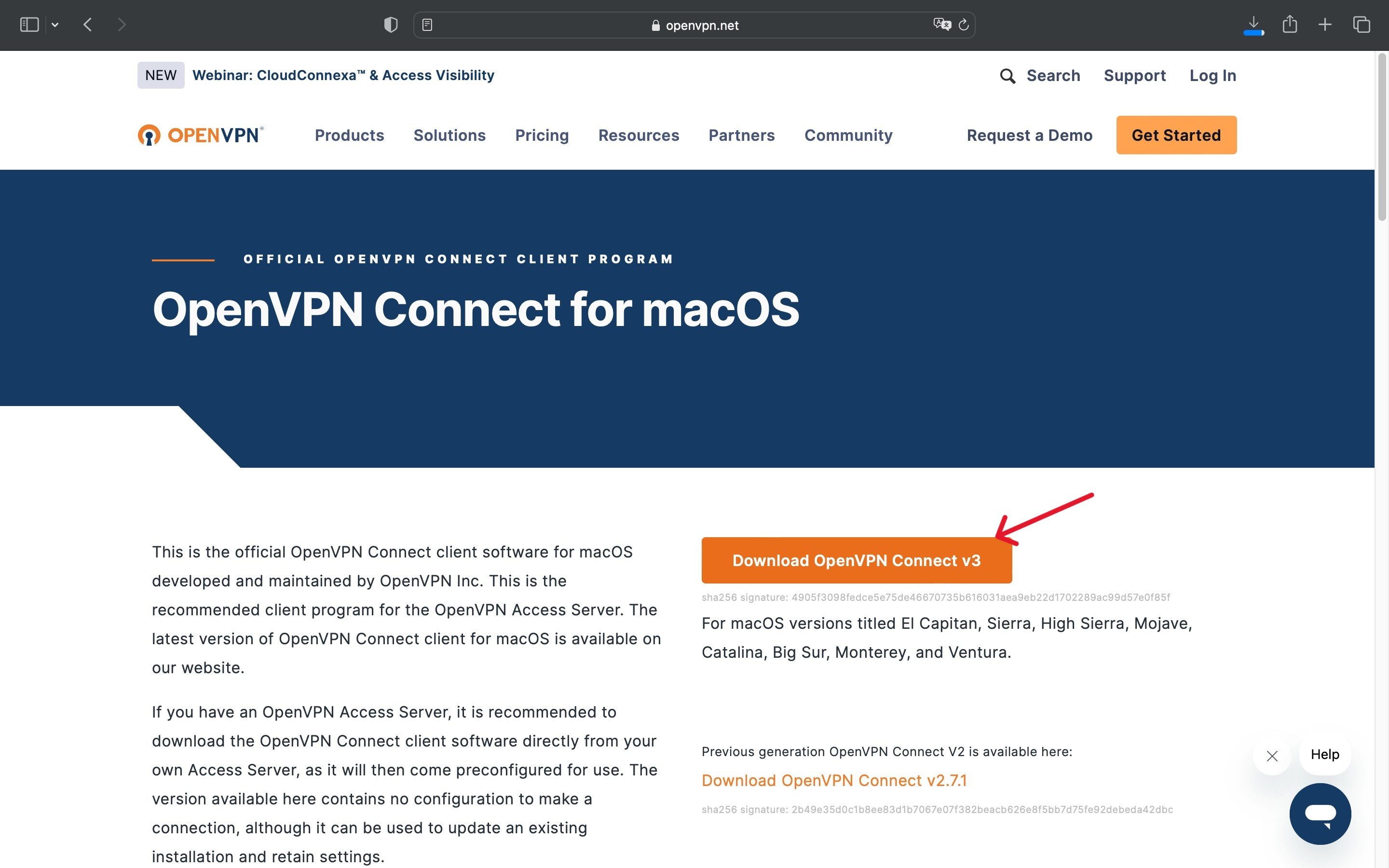Open a new tab with plus icon
Image resolution: width=1389 pixels, height=868 pixels.
click(x=1325, y=25)
